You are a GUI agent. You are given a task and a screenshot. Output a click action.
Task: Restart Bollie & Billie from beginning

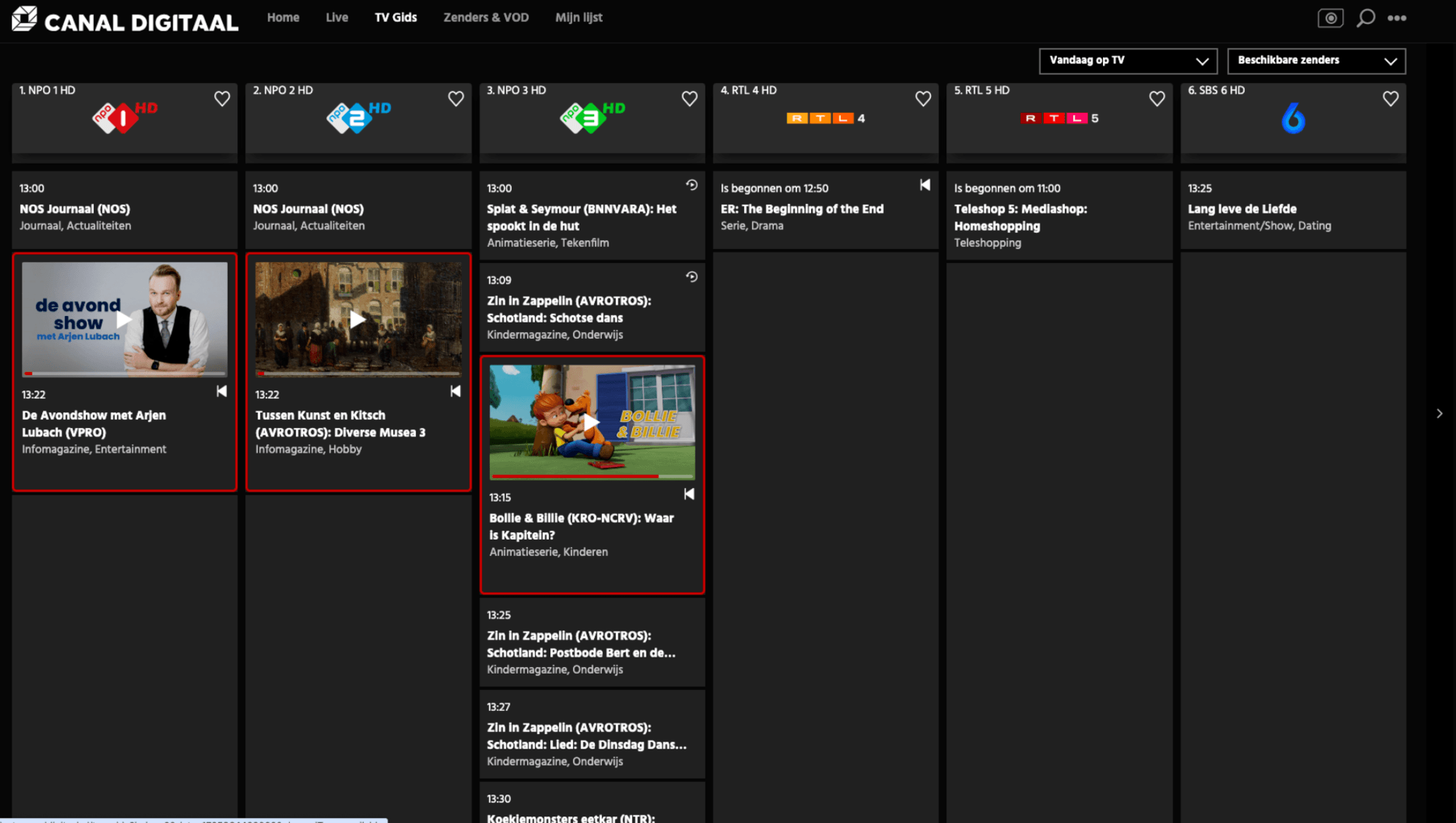click(689, 495)
